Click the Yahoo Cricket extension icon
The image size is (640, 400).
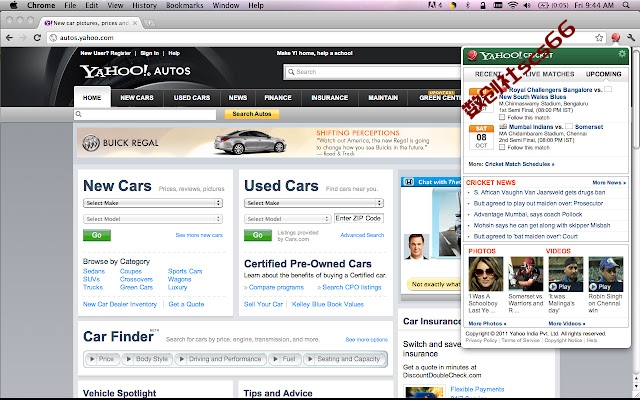point(616,38)
